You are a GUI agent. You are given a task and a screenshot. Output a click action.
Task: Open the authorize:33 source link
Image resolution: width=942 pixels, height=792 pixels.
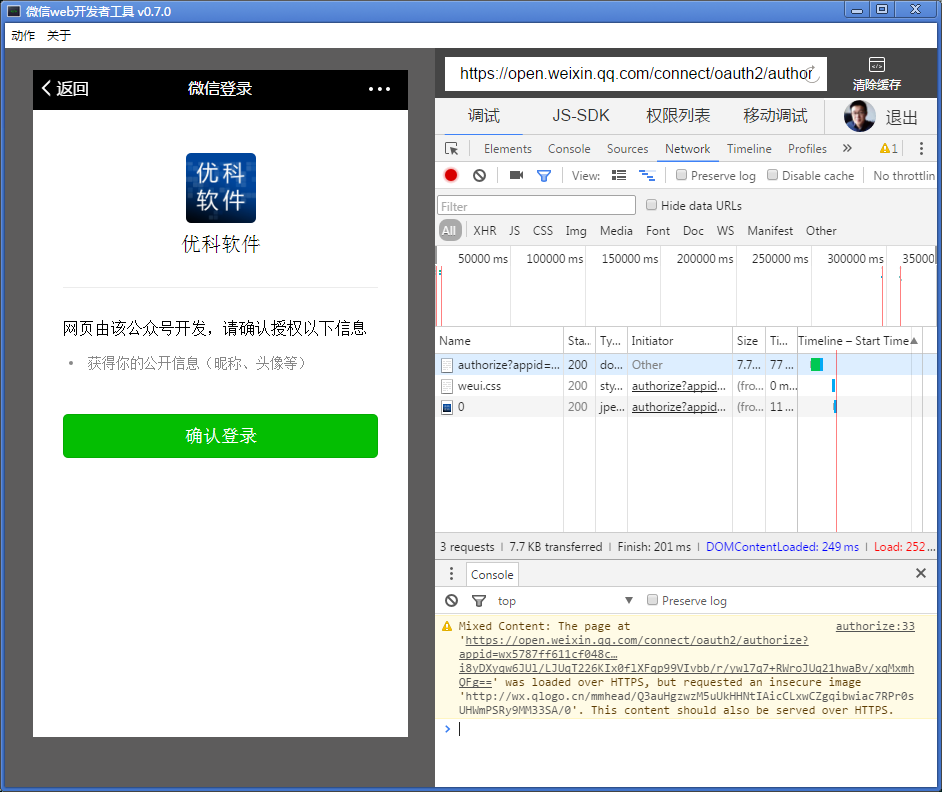tap(875, 626)
